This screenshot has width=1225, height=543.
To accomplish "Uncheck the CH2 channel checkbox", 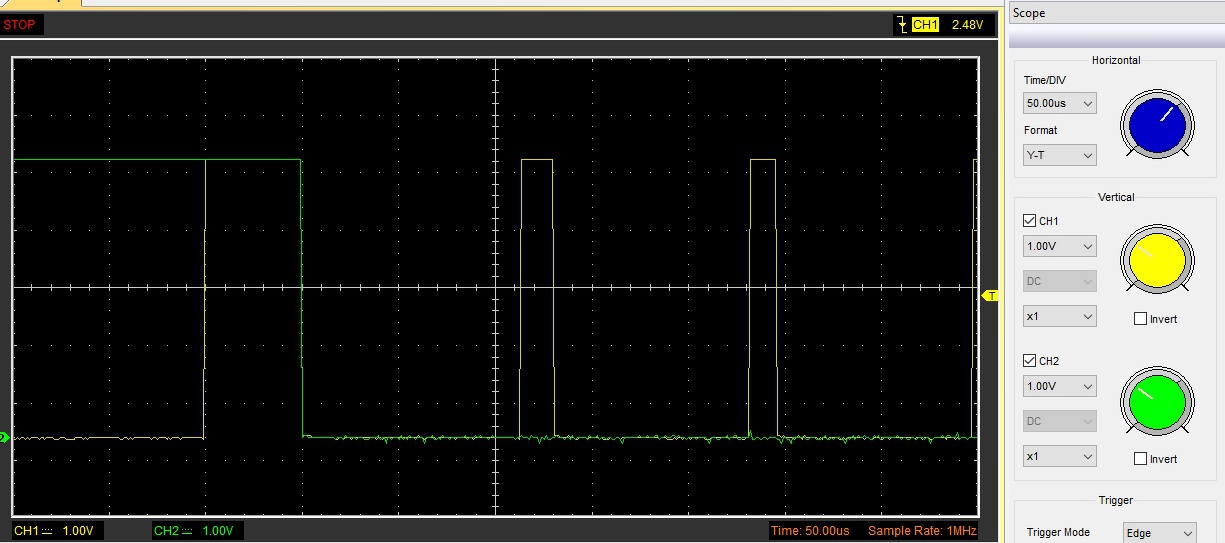I will click(1030, 361).
